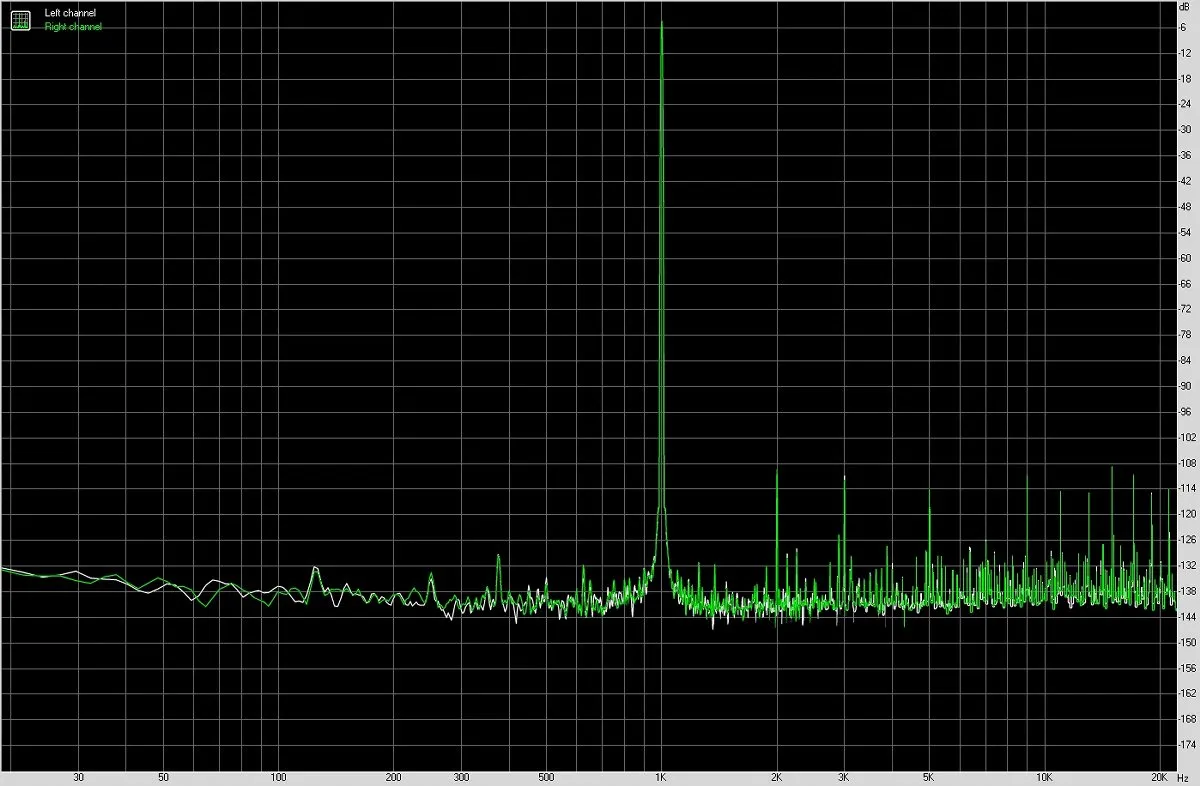The width and height of the screenshot is (1200, 786).
Task: Select the 'Left channel' legend entry
Action: click(x=70, y=13)
